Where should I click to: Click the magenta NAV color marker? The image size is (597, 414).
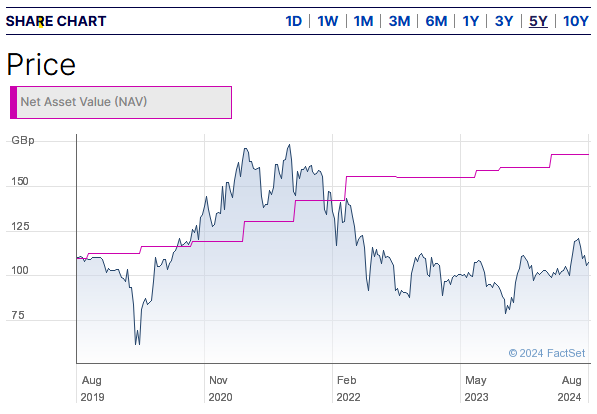[13, 102]
